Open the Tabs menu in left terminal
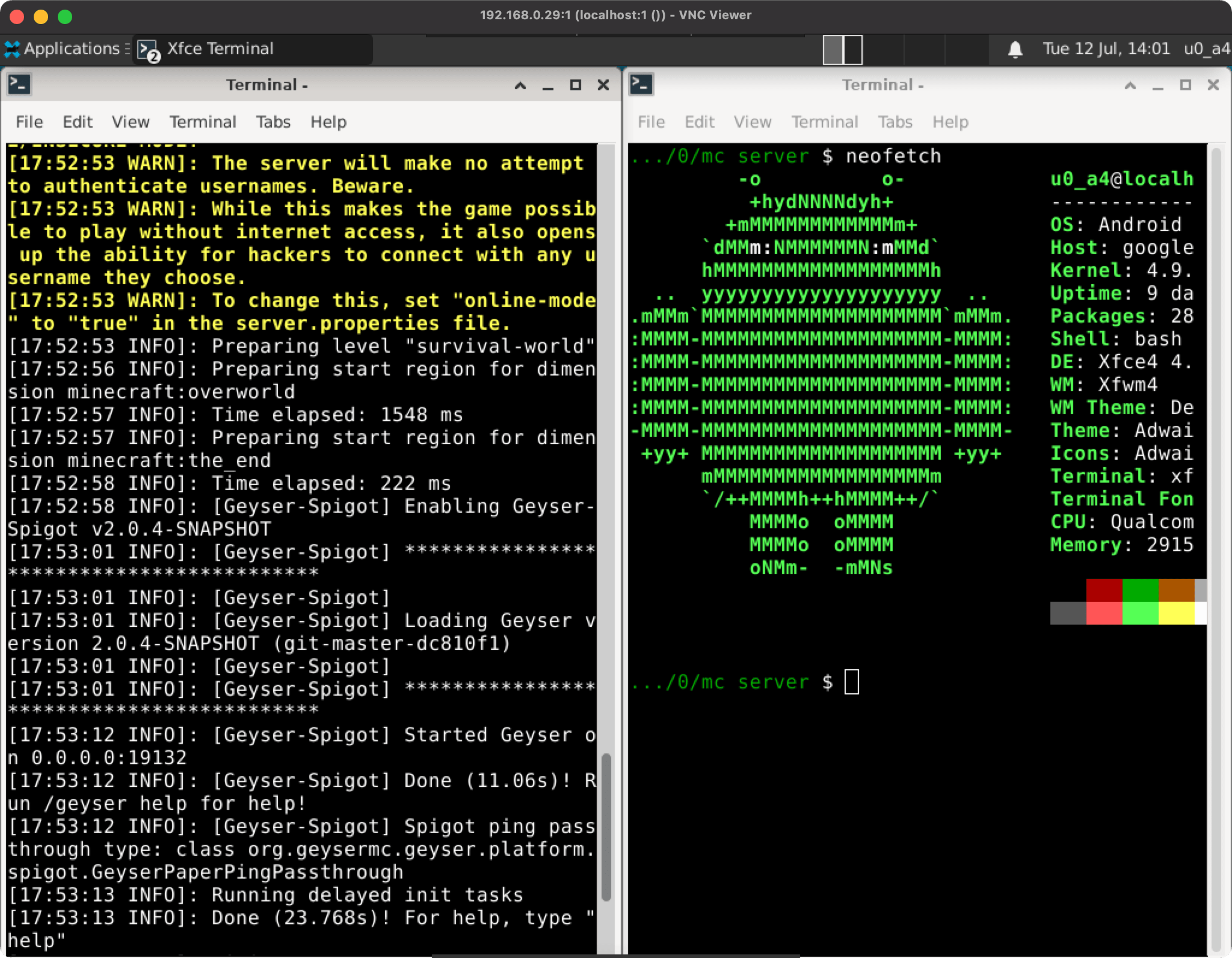The width and height of the screenshot is (1232, 958). coord(273,122)
